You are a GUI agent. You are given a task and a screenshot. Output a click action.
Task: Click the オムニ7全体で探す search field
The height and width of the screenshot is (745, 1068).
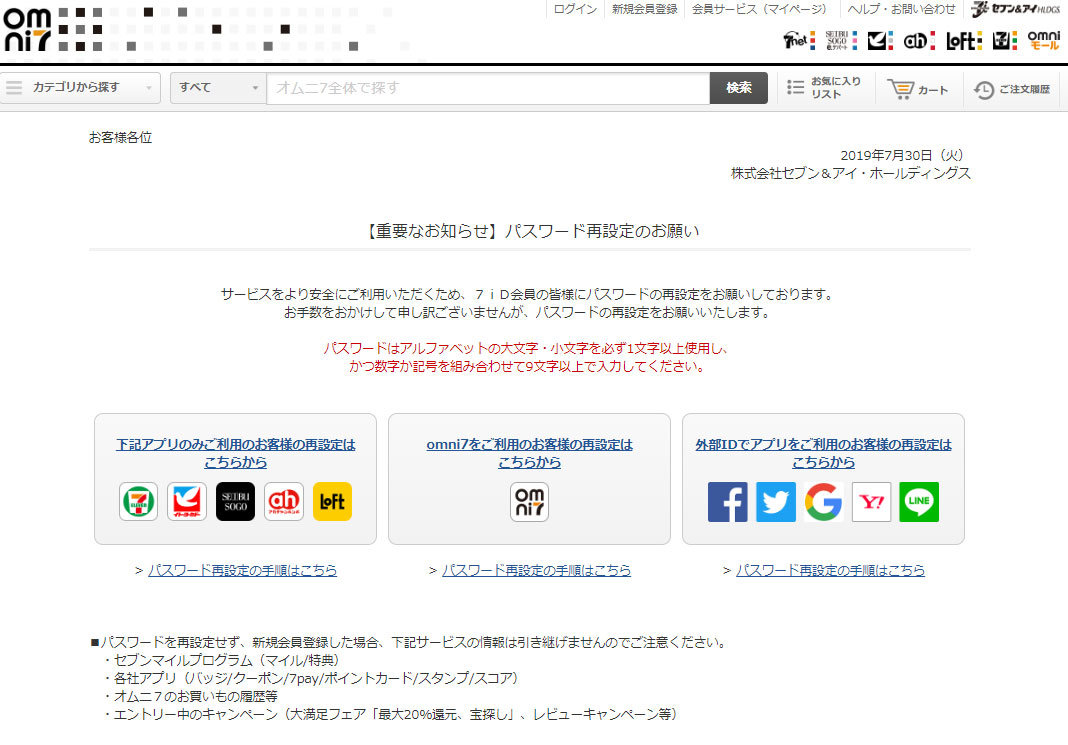coord(488,88)
